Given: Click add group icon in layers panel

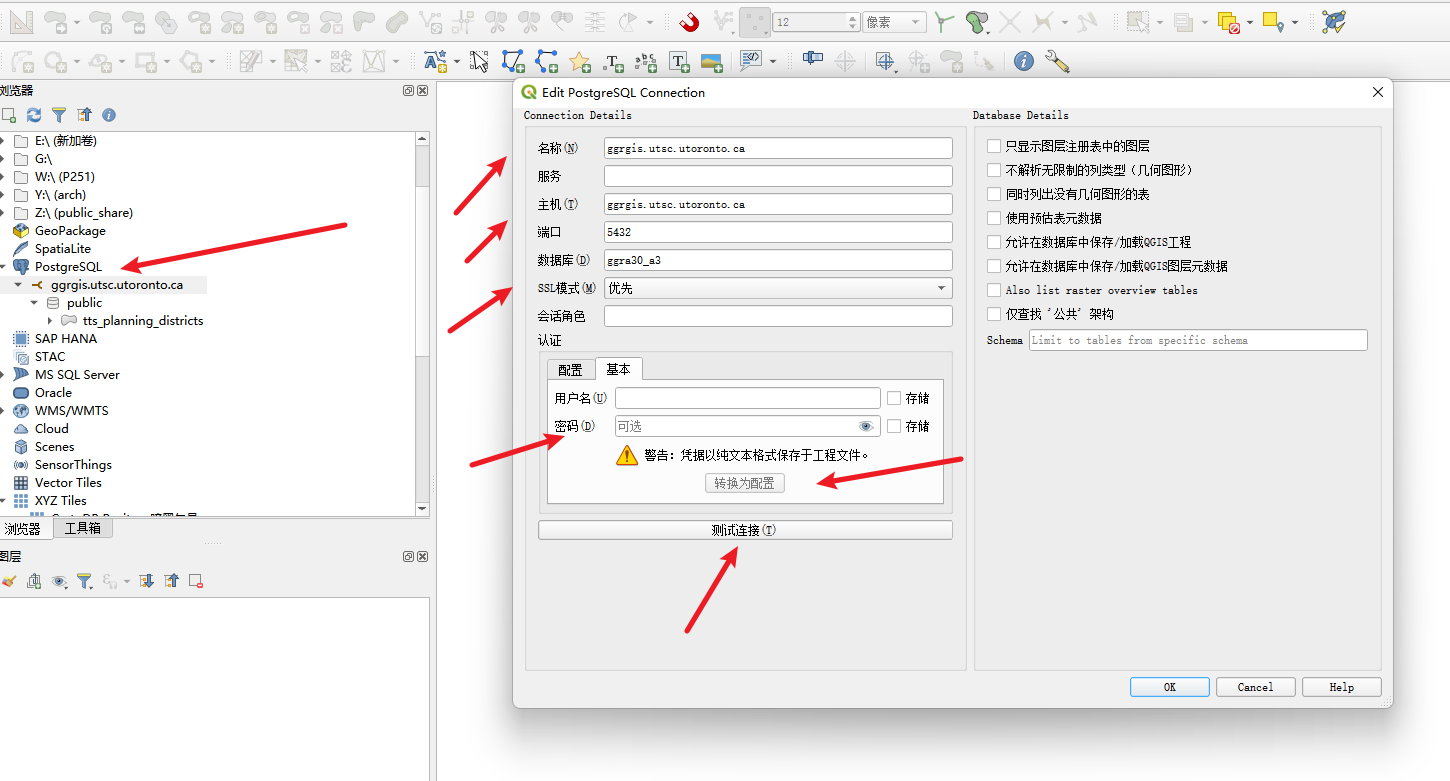Looking at the screenshot, I should coord(34,580).
